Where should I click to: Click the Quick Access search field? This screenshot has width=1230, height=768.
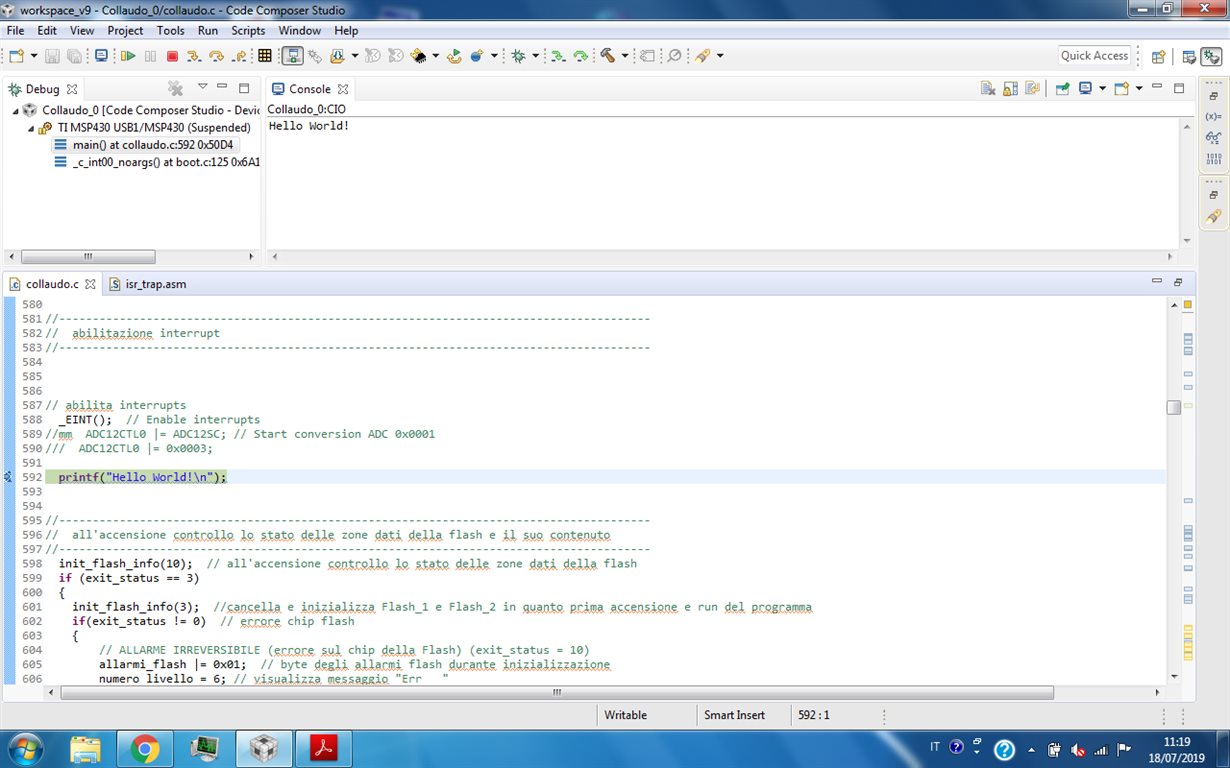1095,56
